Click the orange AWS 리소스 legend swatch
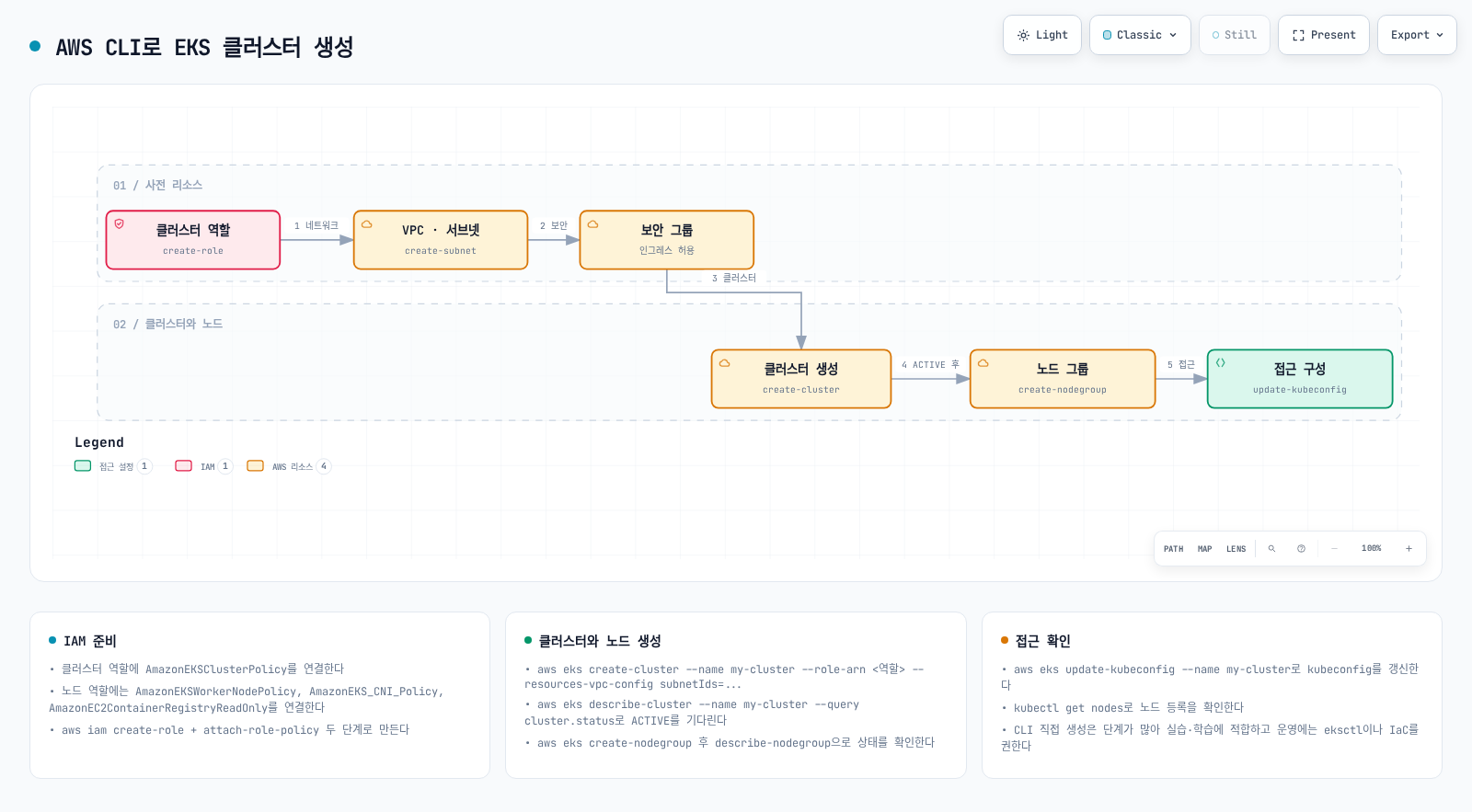Image resolution: width=1472 pixels, height=812 pixels. tap(256, 466)
